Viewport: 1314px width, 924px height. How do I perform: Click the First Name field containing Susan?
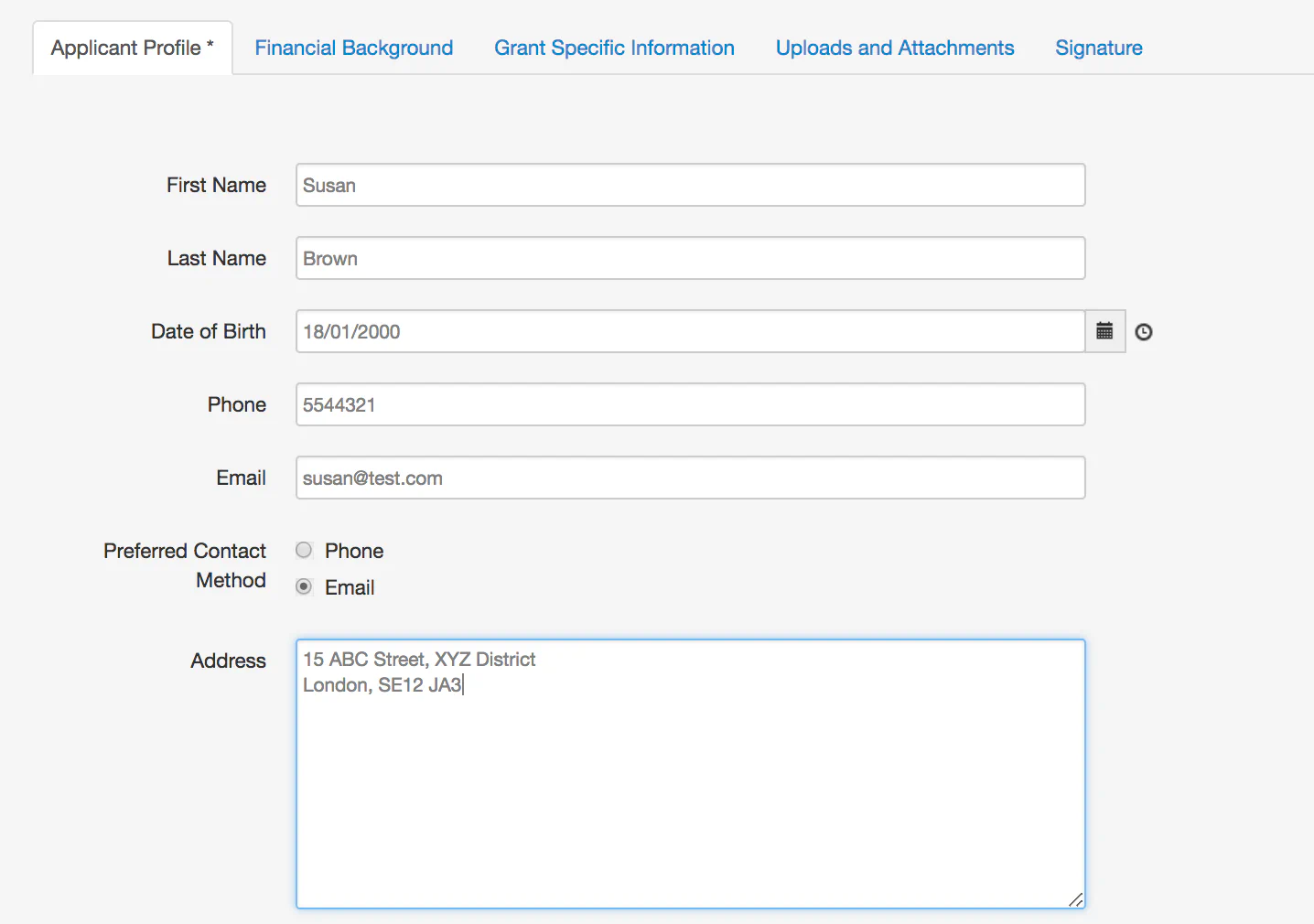pyautogui.click(x=690, y=185)
